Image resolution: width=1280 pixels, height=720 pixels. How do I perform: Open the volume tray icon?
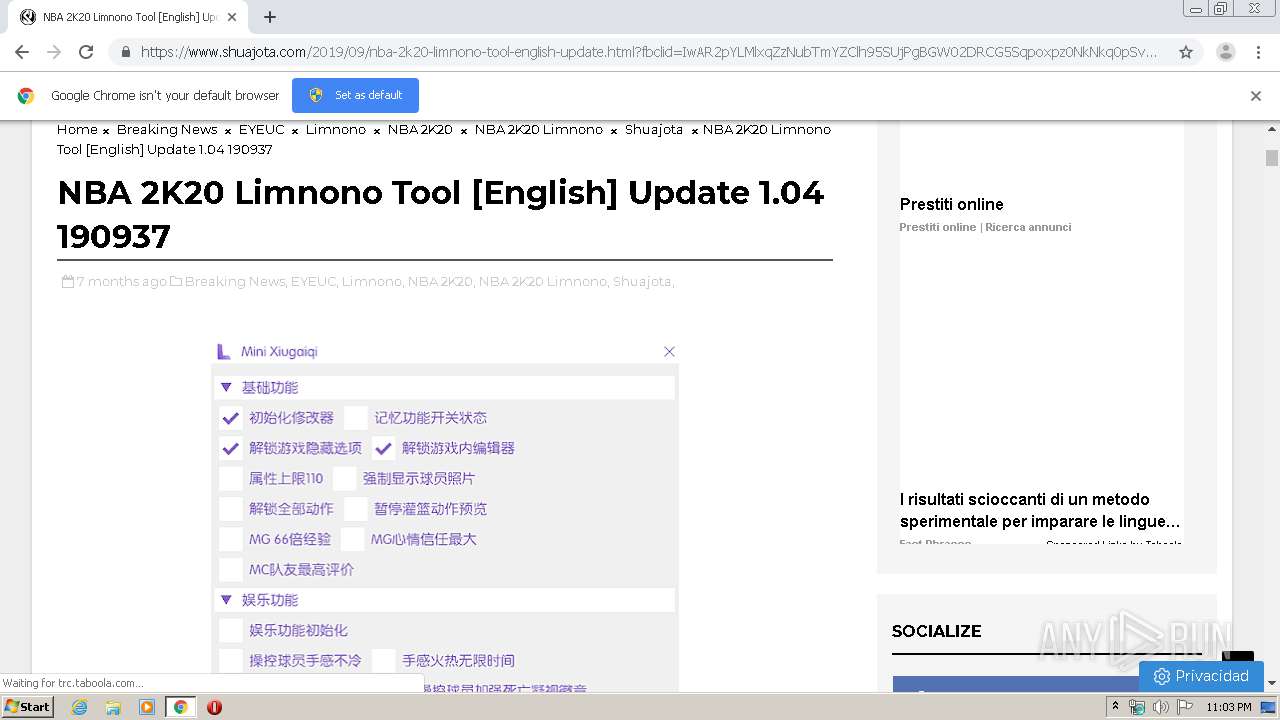click(1160, 707)
